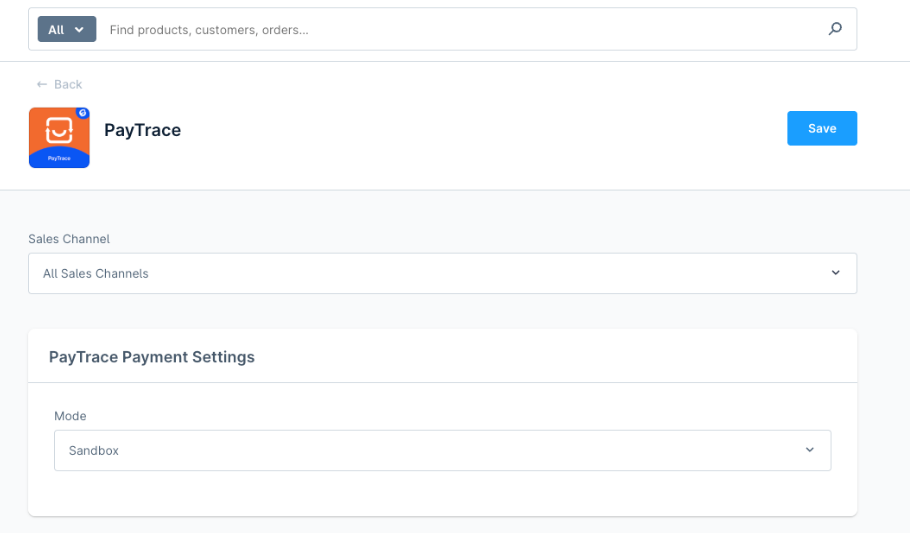Screen dimensions: 910x533
Task: Click the smiley bag symbol in the logo
Action: pyautogui.click(x=59, y=131)
